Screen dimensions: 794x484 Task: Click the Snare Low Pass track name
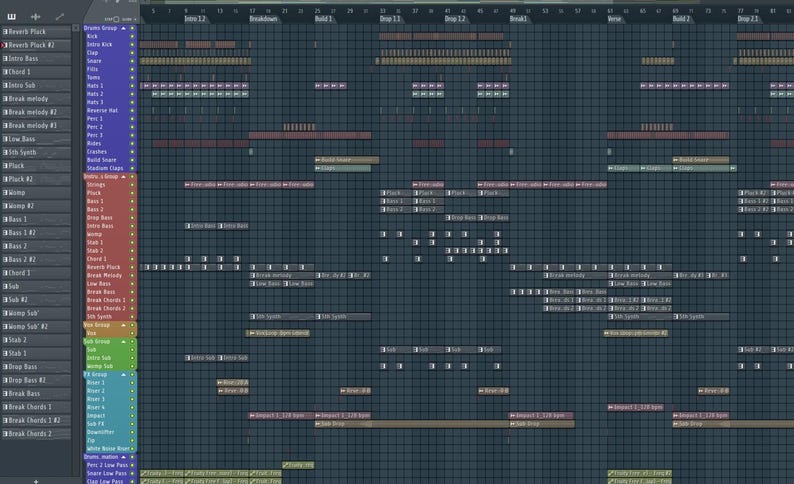click(x=107, y=473)
